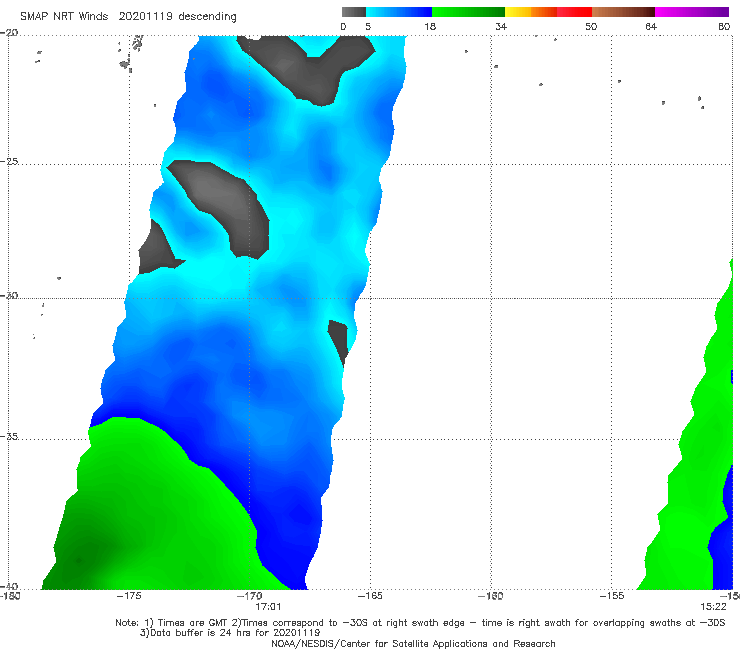Click the longitude axis label '-175'

[129, 596]
